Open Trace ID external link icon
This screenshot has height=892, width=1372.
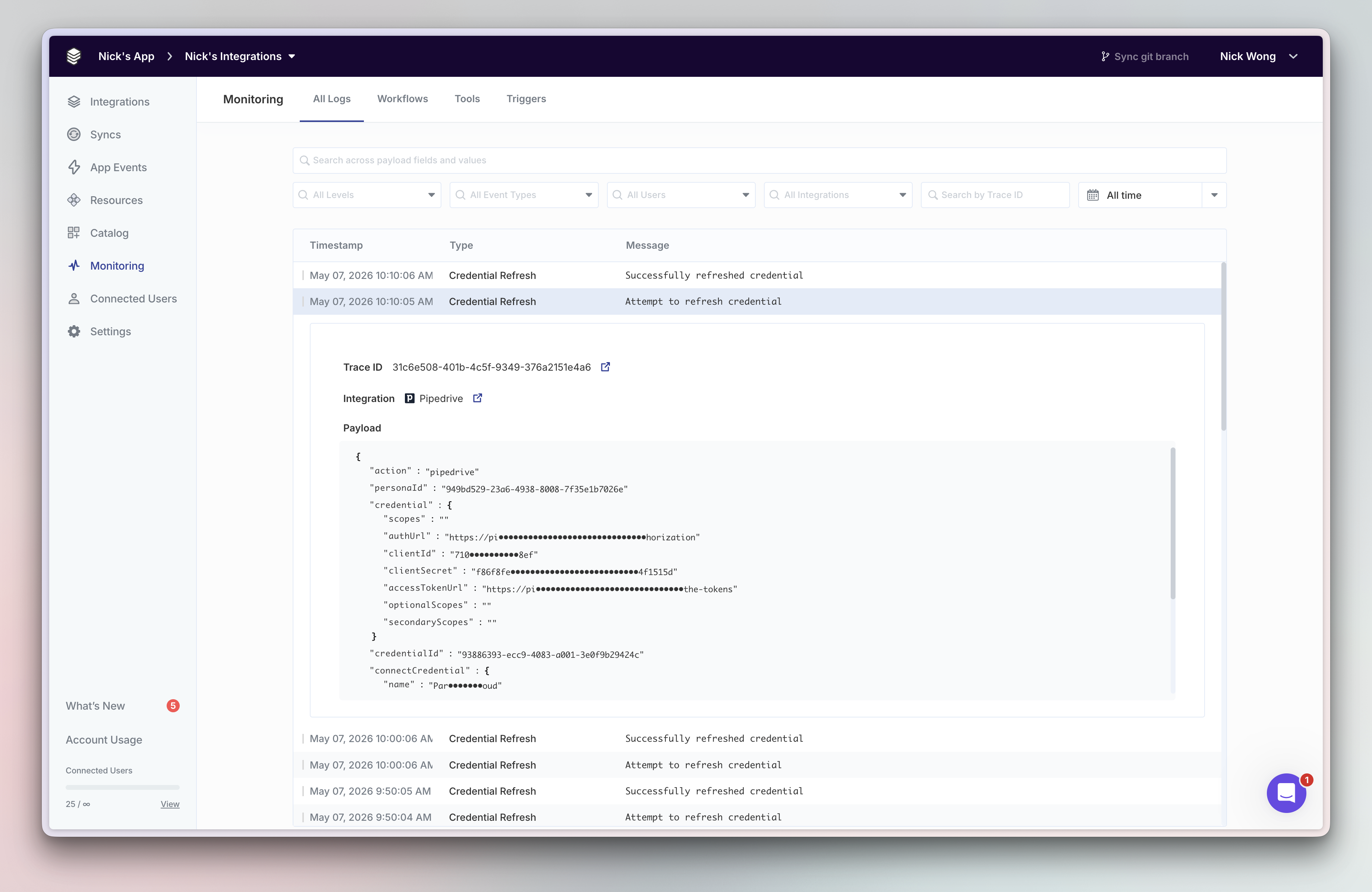605,367
